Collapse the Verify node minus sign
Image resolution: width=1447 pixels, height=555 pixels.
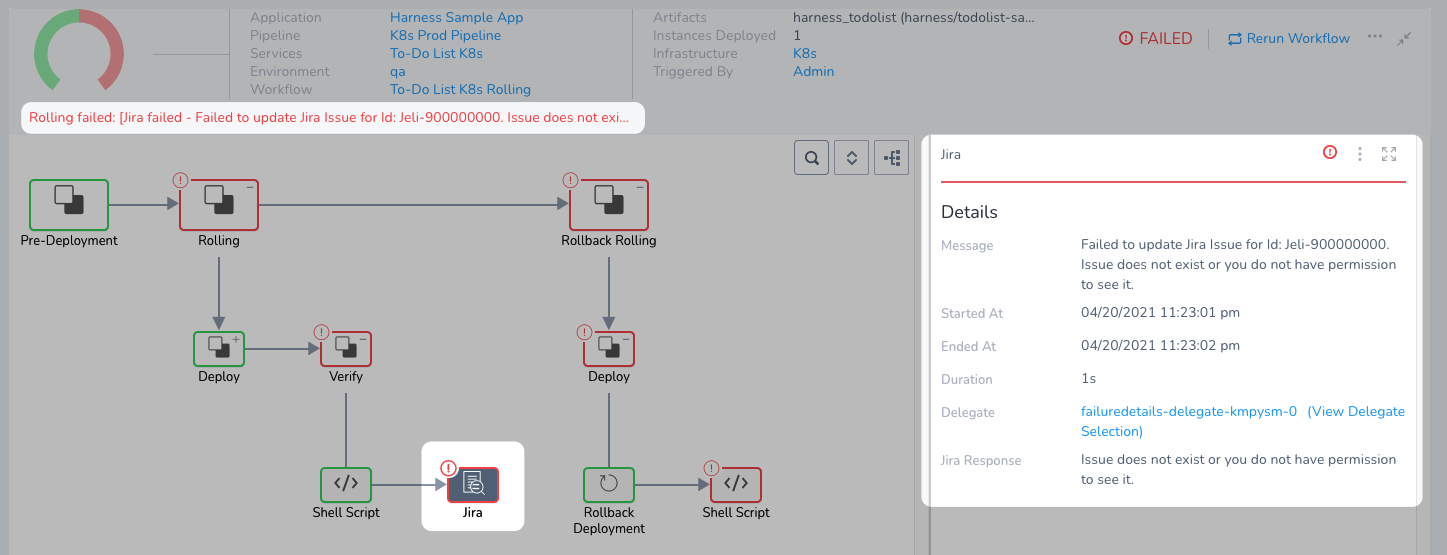click(363, 339)
